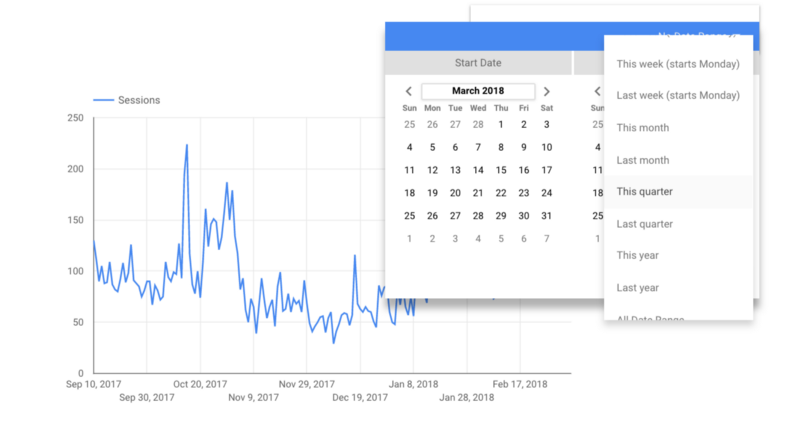The height and width of the screenshot is (445, 800).
Task: Select March 15 in the calendar
Action: (501, 170)
